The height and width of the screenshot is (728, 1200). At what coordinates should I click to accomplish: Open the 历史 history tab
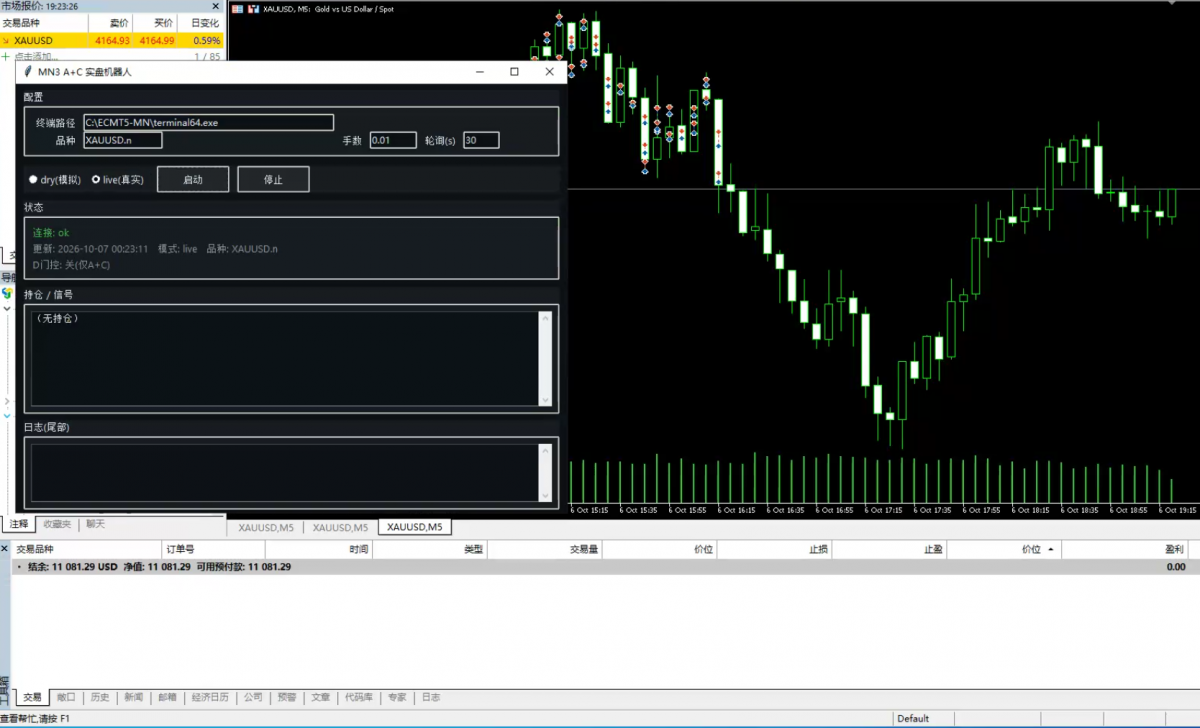click(100, 697)
